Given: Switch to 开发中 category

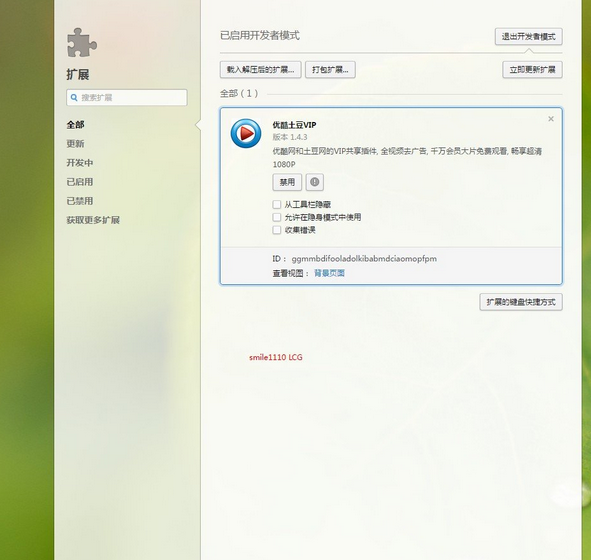Looking at the screenshot, I should click(x=80, y=163).
